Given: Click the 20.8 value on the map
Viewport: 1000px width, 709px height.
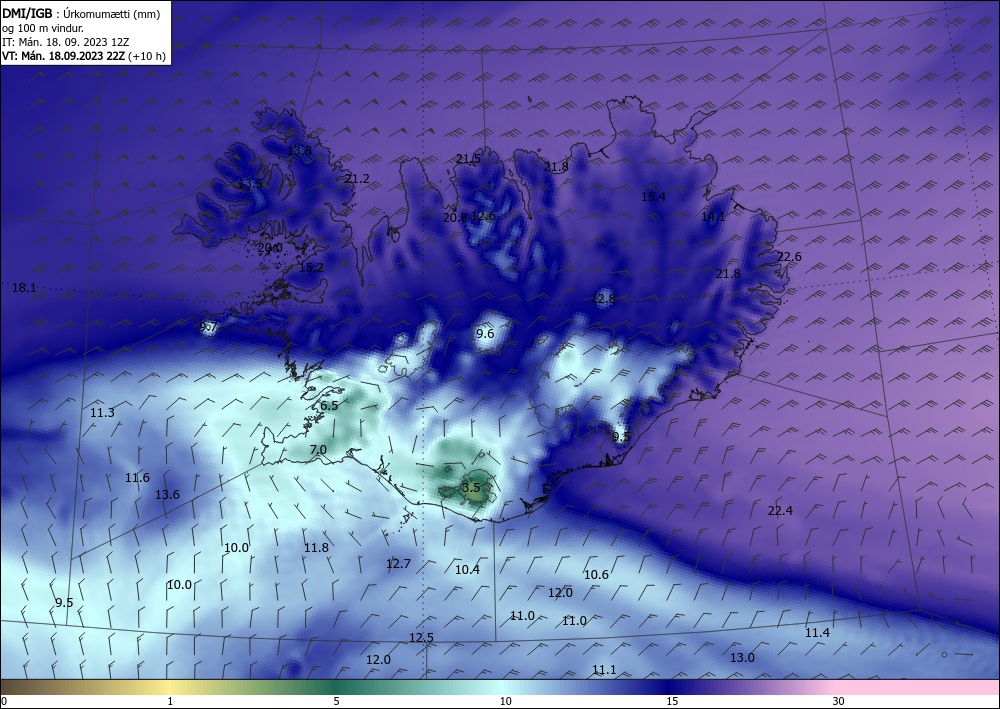Looking at the screenshot, I should click(x=455, y=217).
